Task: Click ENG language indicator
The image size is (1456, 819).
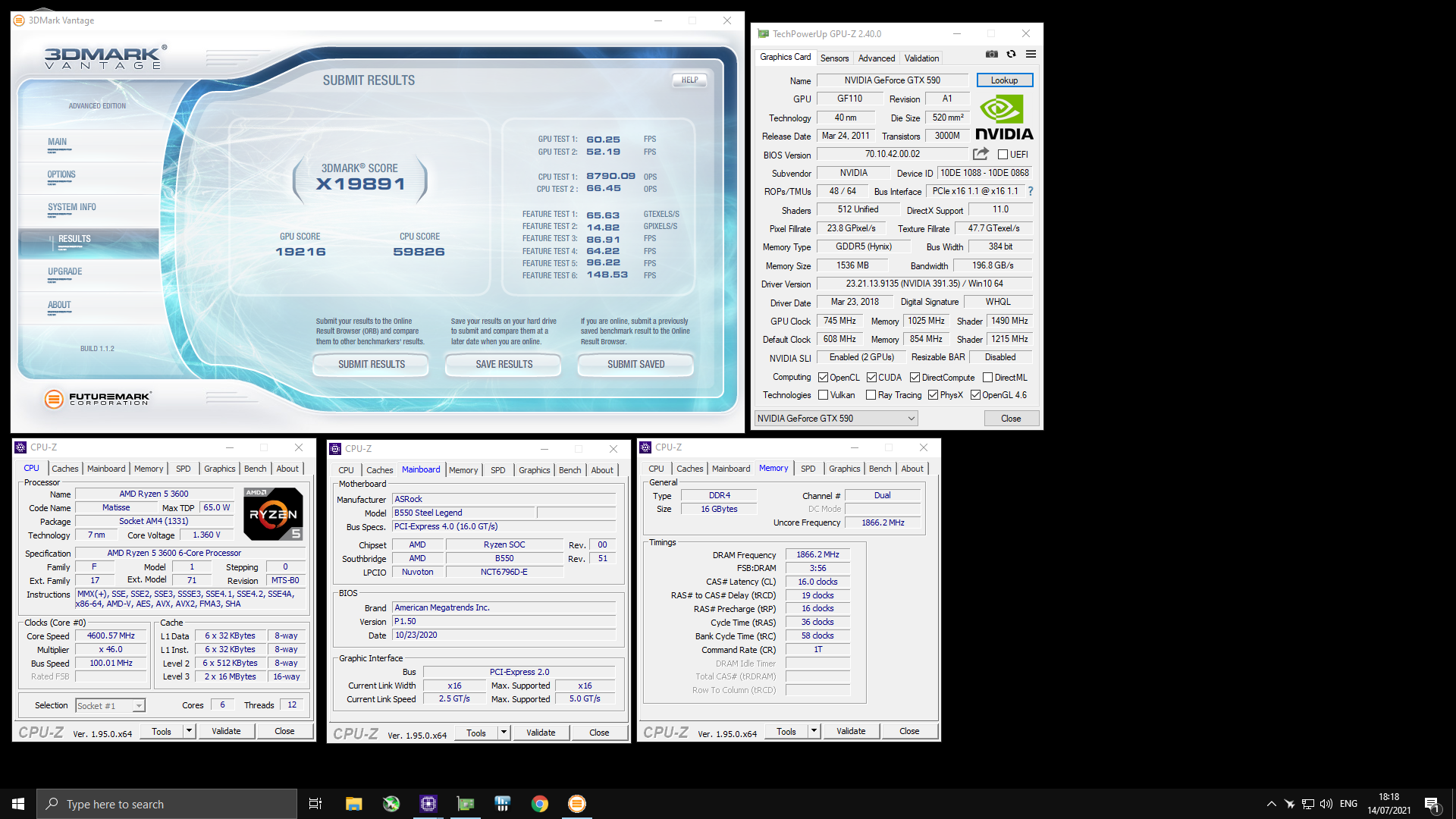Action: coord(1348,804)
